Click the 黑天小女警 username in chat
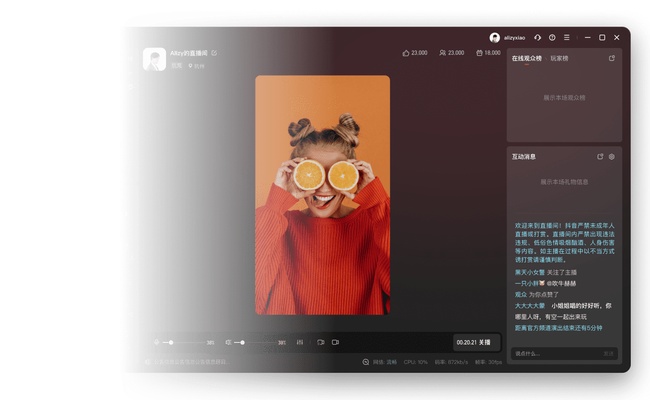The height and width of the screenshot is (400, 650). [x=530, y=272]
